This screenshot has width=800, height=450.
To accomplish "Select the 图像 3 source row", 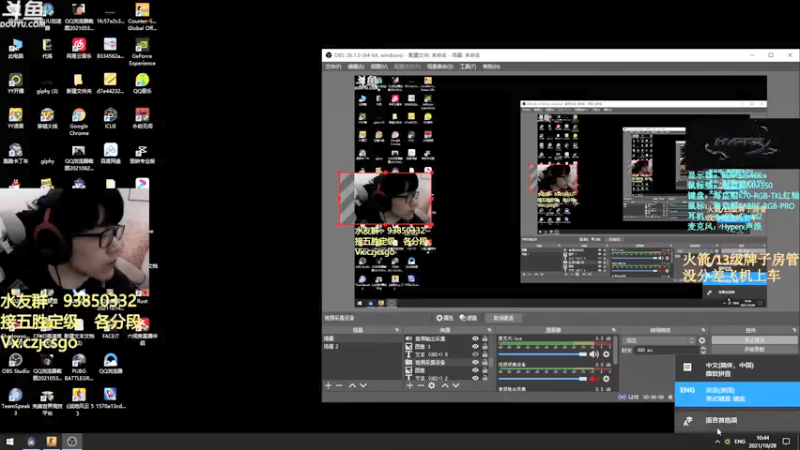I will (448, 346).
